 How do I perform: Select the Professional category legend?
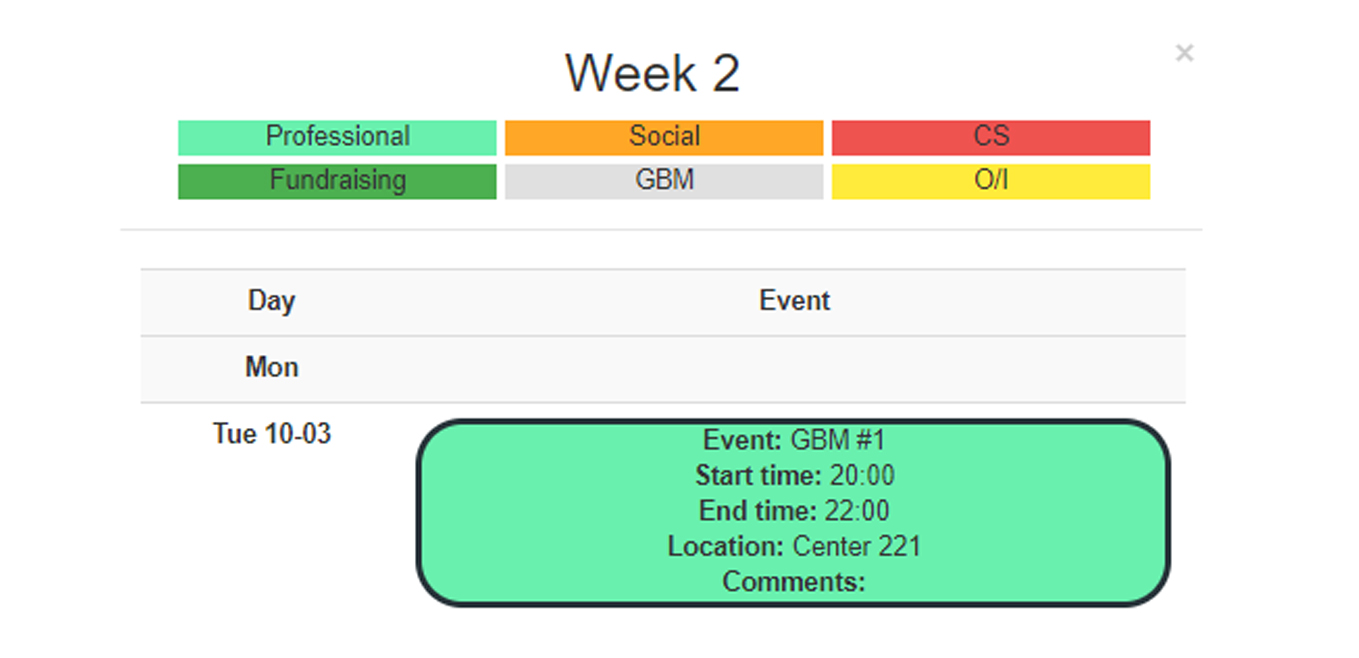point(337,137)
